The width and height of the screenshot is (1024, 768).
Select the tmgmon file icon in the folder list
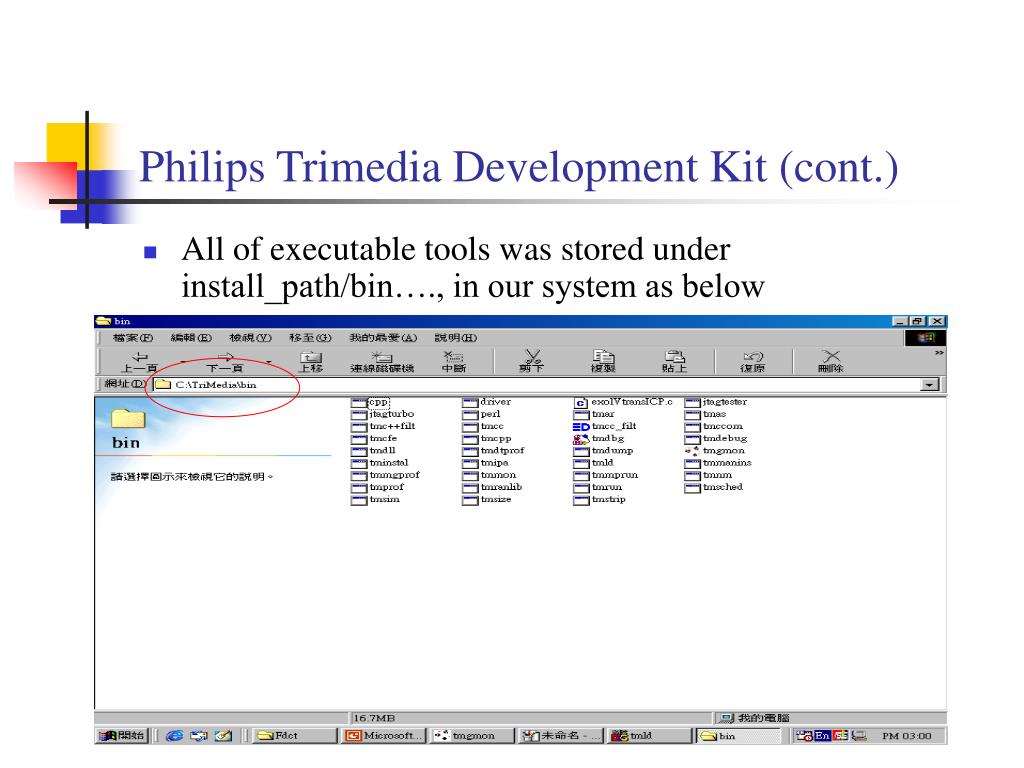[692, 451]
